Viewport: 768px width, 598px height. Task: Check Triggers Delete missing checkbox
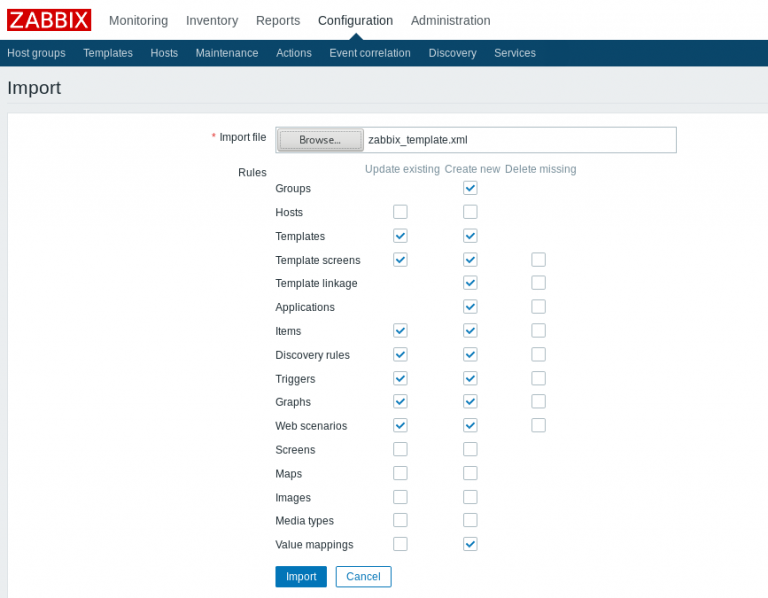(x=538, y=379)
